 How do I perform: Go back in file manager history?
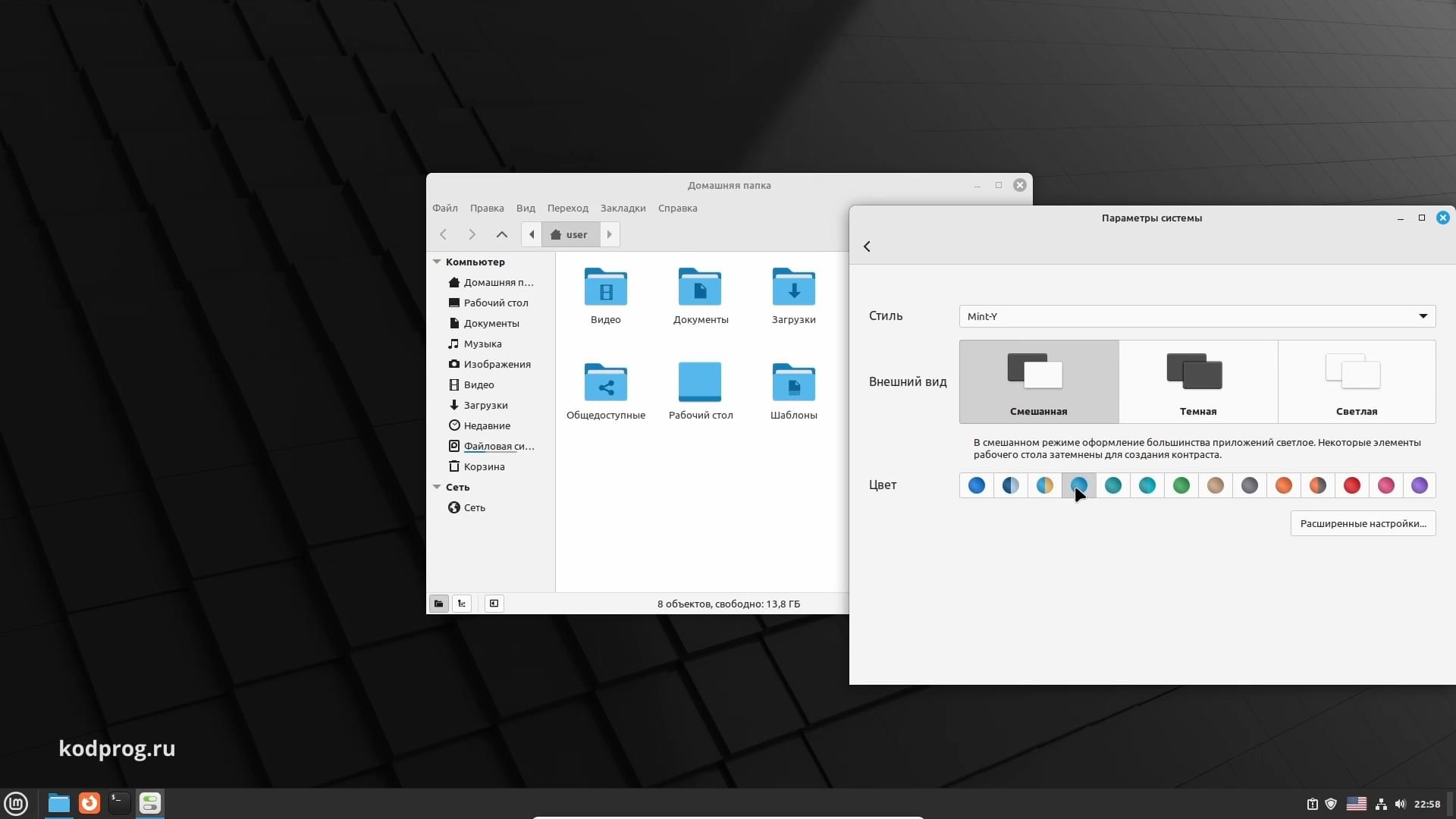point(444,234)
